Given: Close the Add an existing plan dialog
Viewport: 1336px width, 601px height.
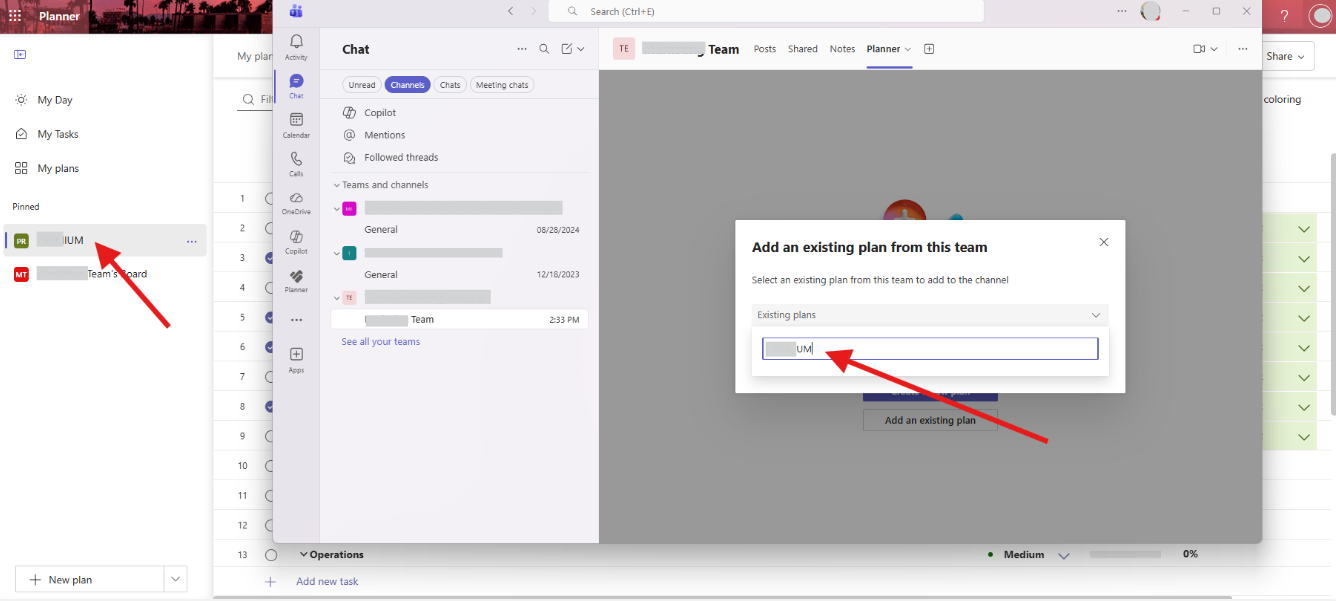Looking at the screenshot, I should tap(1104, 242).
